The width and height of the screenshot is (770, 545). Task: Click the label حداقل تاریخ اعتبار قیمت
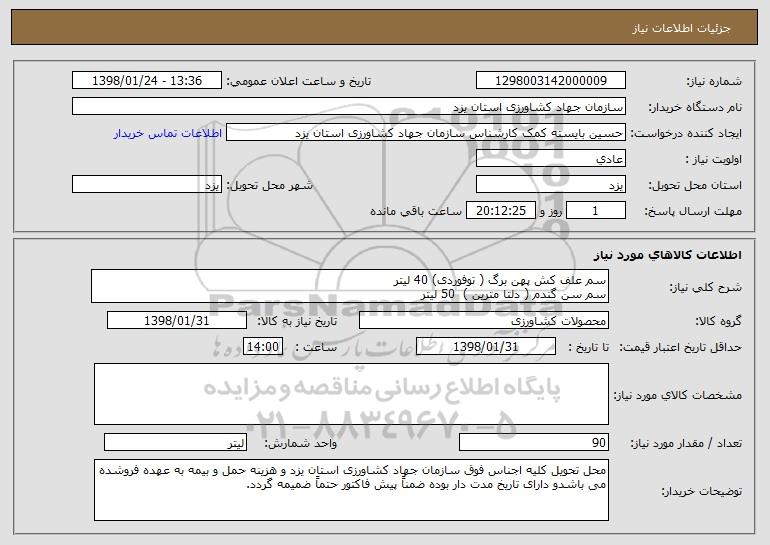tap(680, 348)
